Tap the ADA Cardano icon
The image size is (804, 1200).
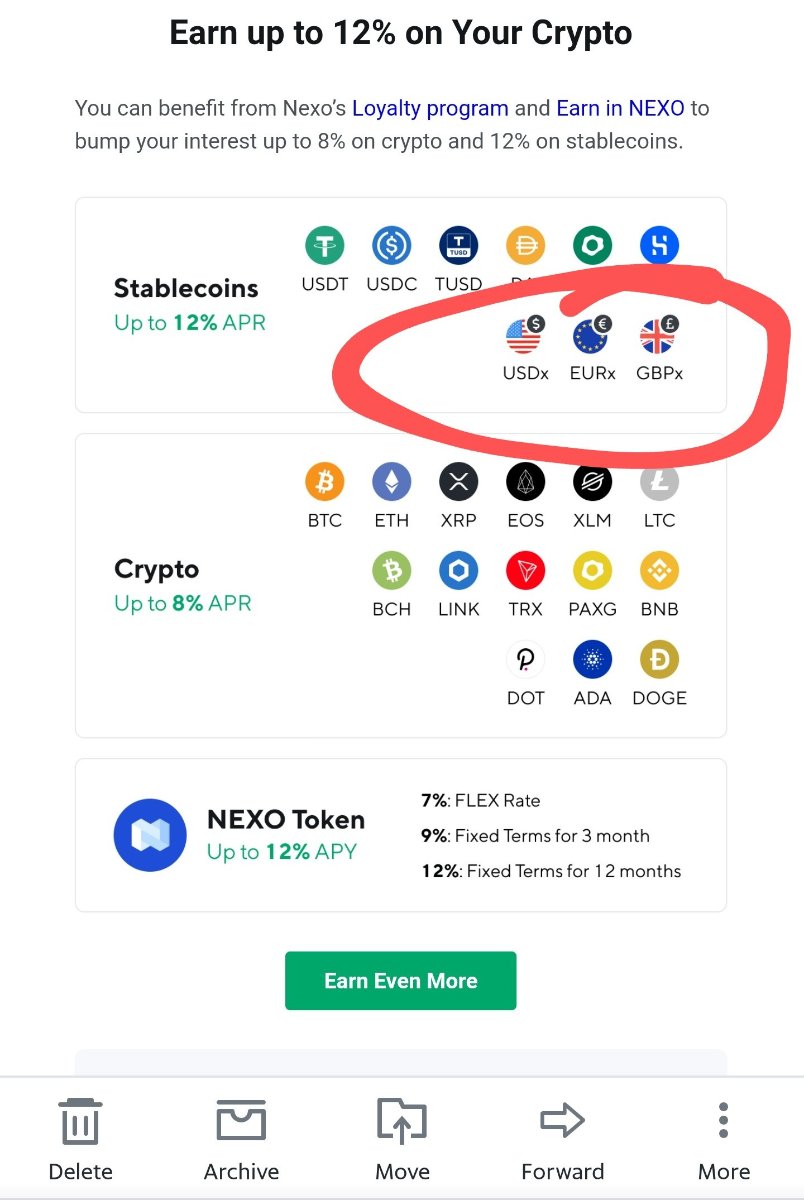click(x=592, y=660)
